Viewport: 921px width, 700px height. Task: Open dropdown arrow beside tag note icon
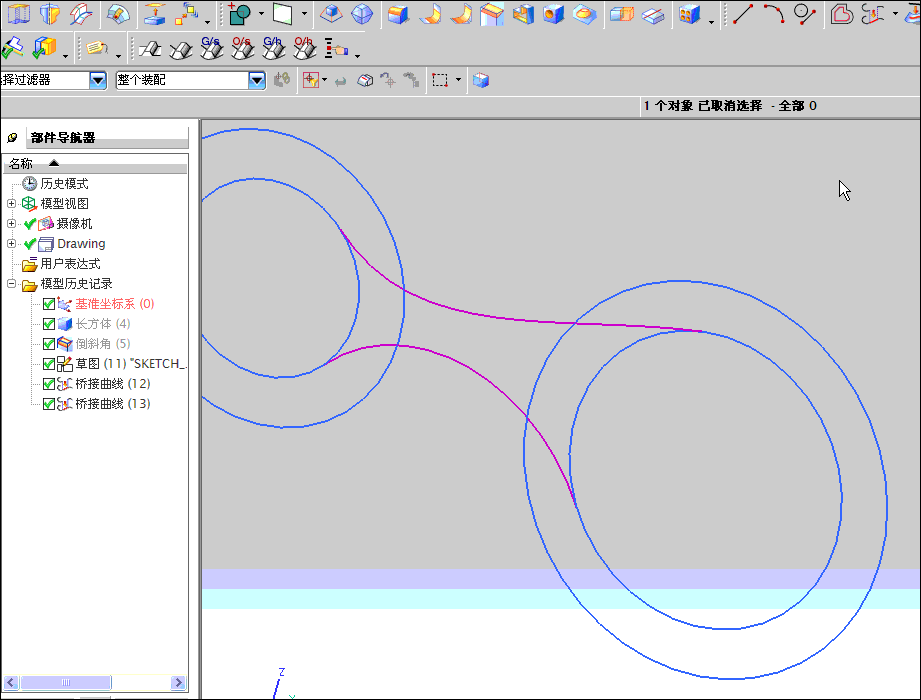[118, 56]
